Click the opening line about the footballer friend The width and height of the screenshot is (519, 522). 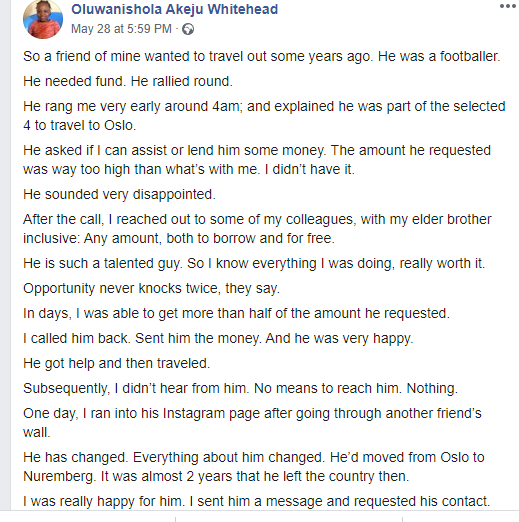[262, 56]
